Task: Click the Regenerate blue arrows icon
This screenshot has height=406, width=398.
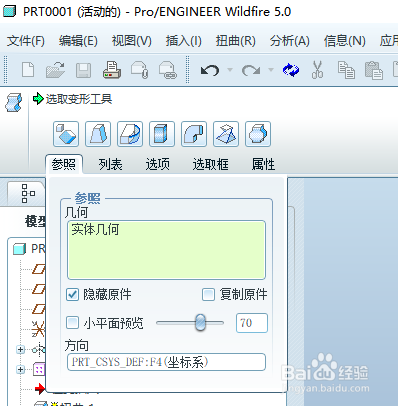Action: 291,70
